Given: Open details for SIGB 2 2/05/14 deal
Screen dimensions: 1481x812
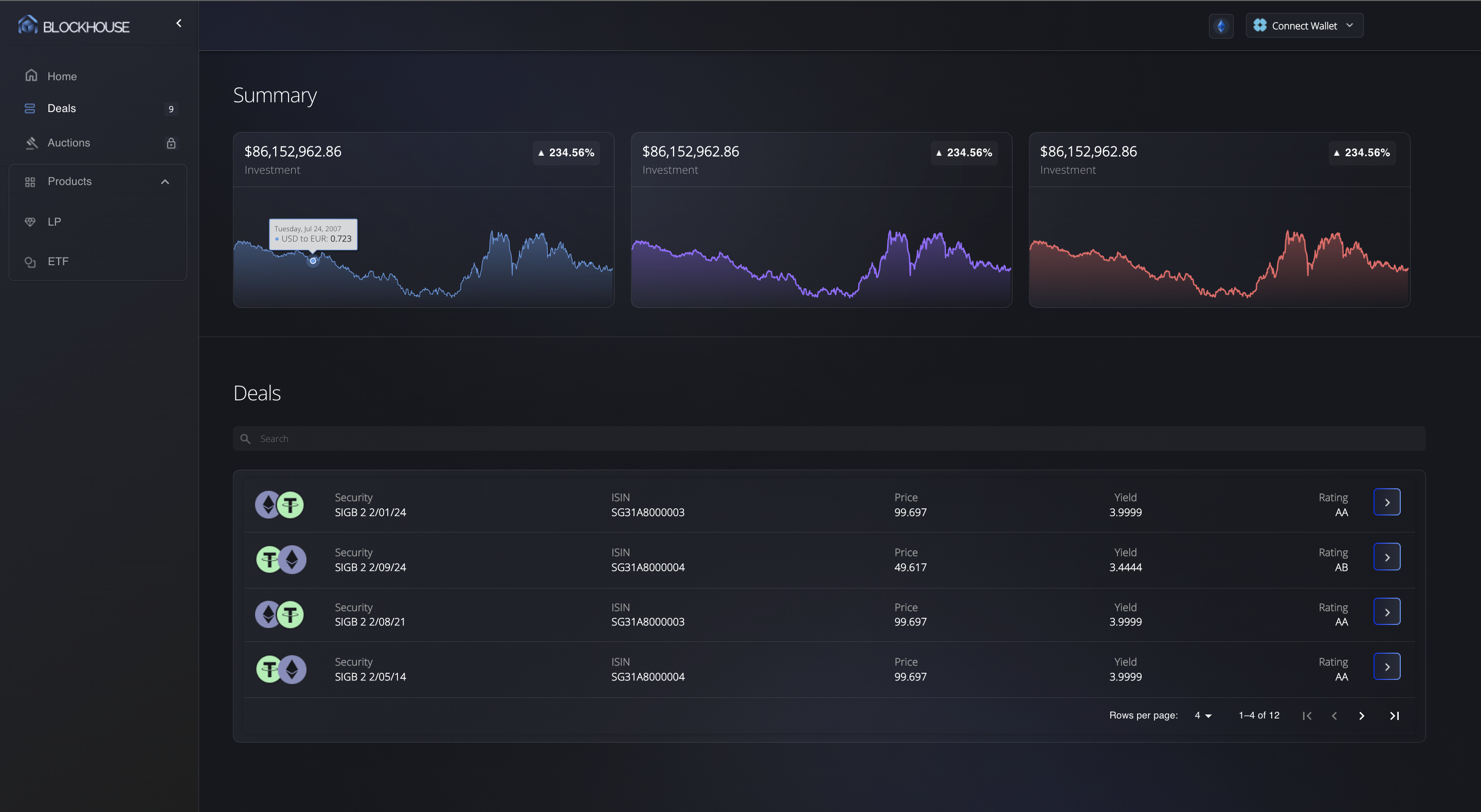Looking at the screenshot, I should pos(1386,667).
